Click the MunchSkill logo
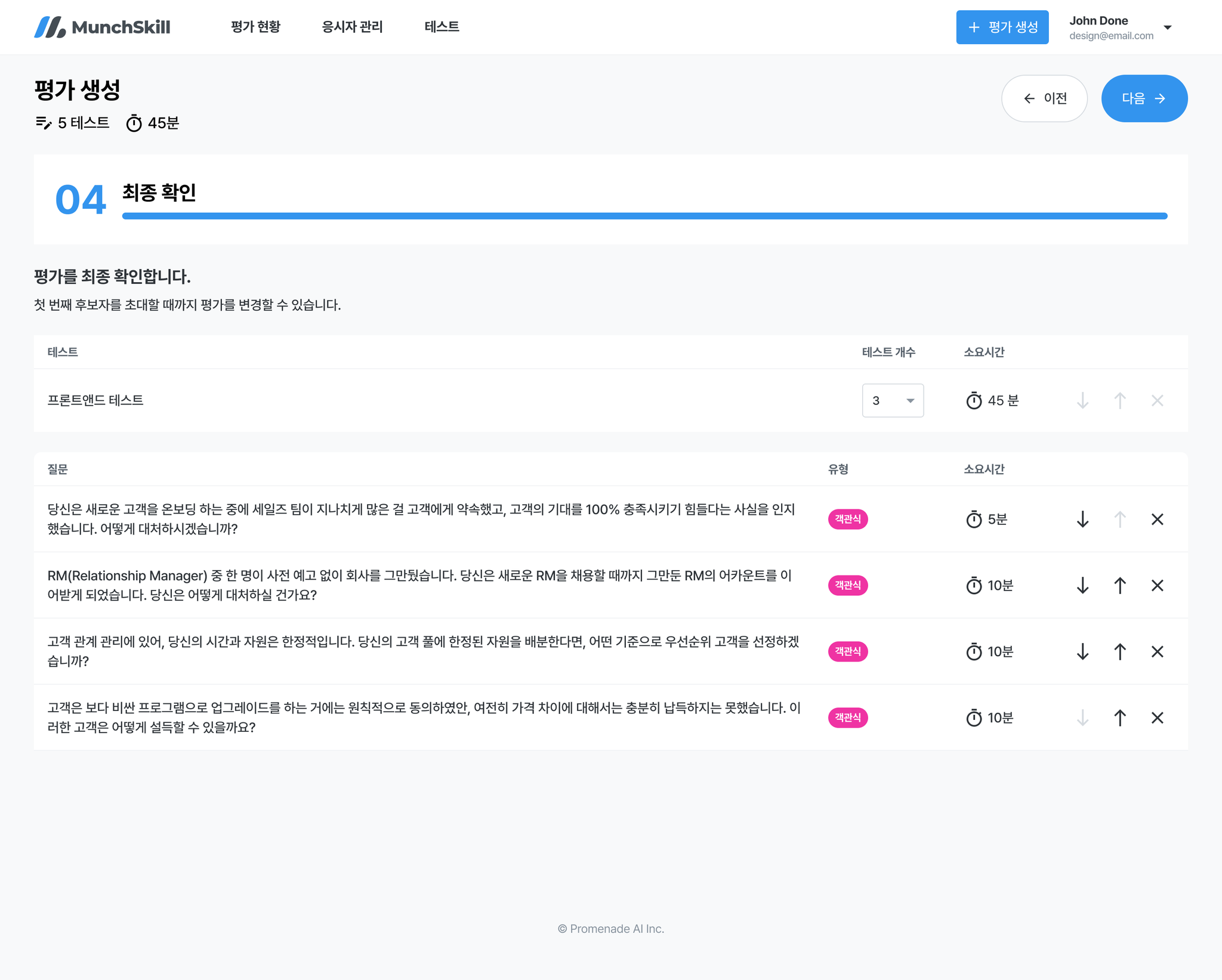Viewport: 1222px width, 980px height. 102,27
